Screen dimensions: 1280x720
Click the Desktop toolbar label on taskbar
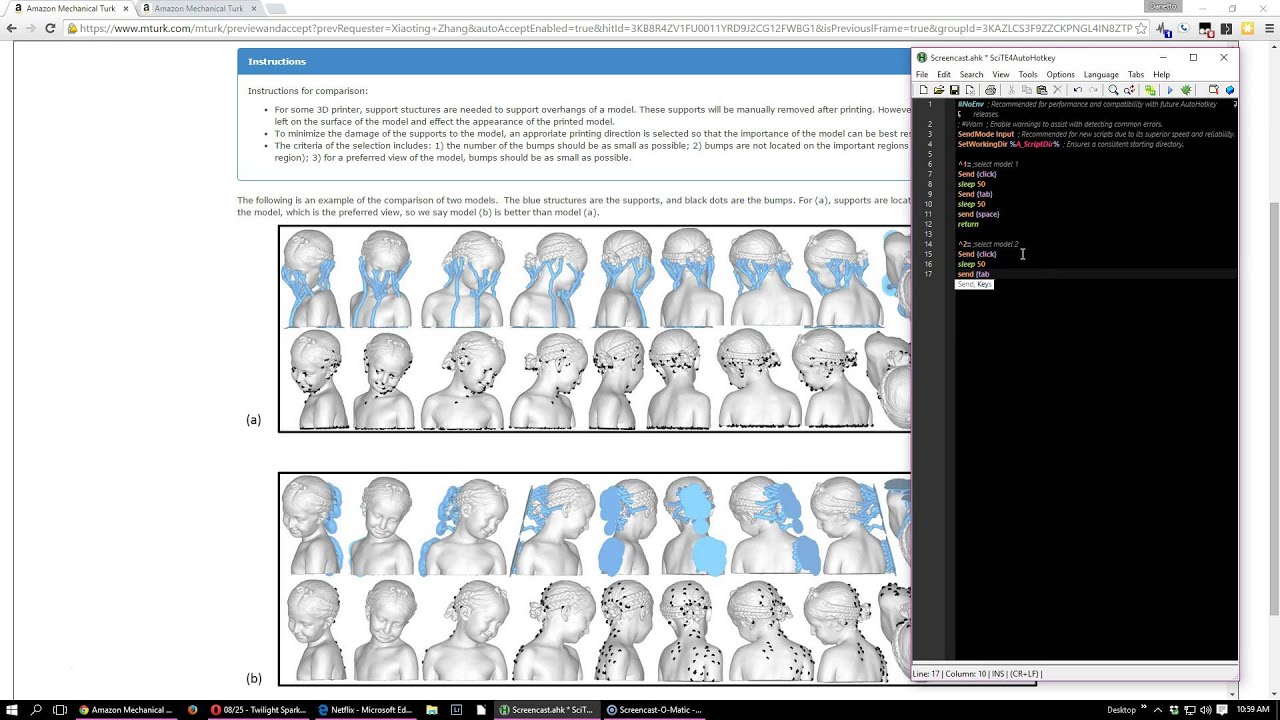click(x=1121, y=710)
